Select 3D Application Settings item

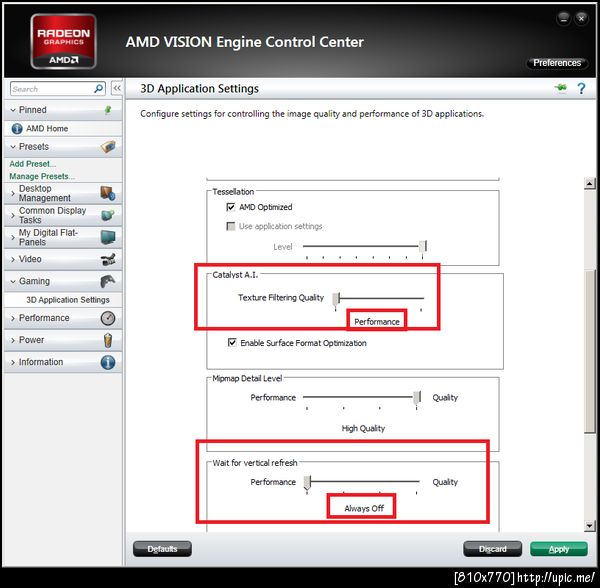point(68,300)
